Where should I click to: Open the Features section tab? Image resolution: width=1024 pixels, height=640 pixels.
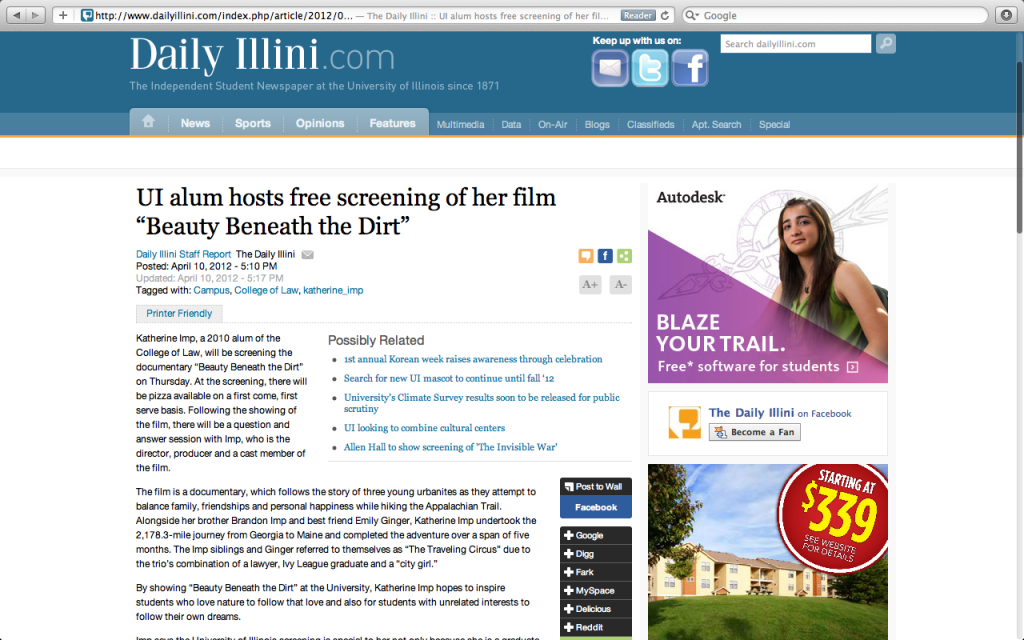(392, 123)
